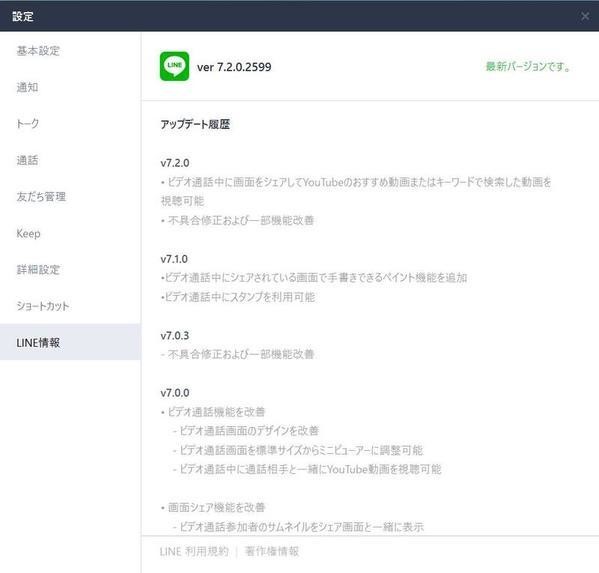The width and height of the screenshot is (599, 573).
Task: Open the 基本設定 settings section
Action: click(38, 51)
